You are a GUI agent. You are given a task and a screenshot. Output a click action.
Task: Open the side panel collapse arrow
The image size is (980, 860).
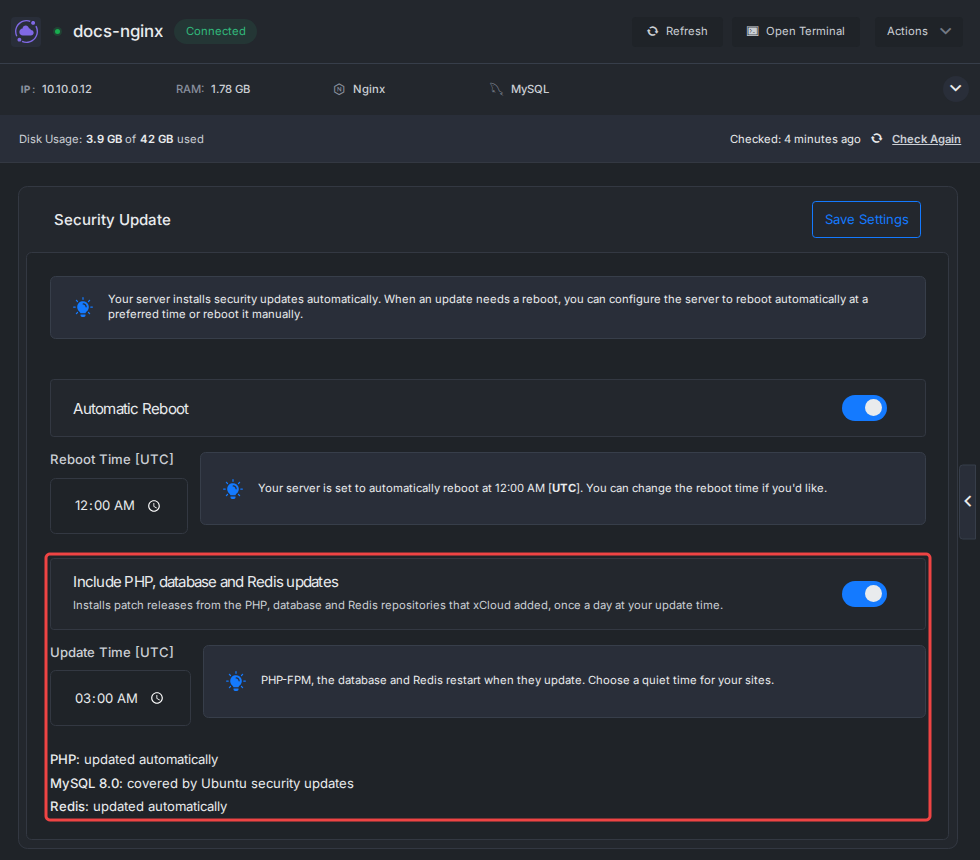point(968,501)
